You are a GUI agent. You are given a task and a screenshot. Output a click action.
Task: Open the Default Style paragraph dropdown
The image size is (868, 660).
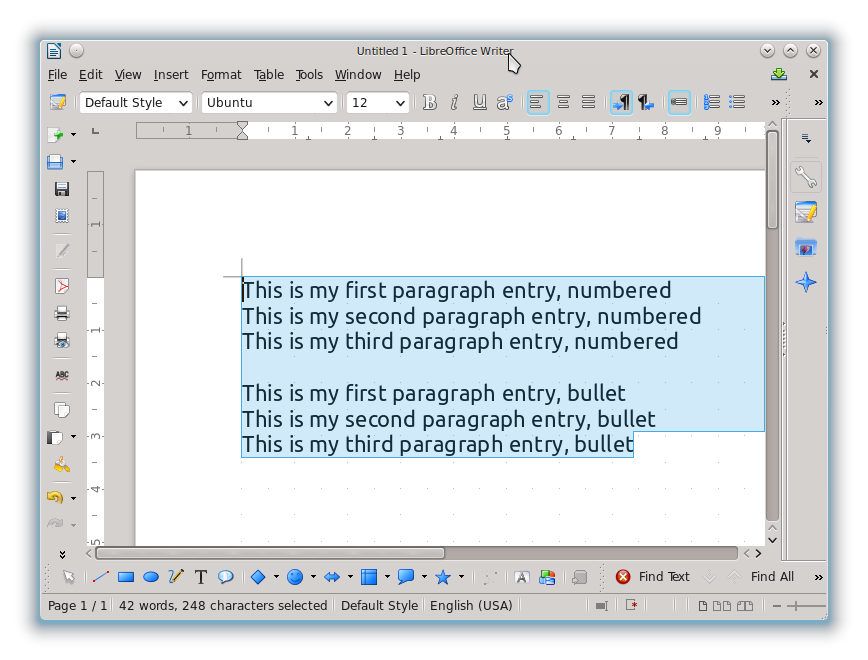pyautogui.click(x=136, y=103)
